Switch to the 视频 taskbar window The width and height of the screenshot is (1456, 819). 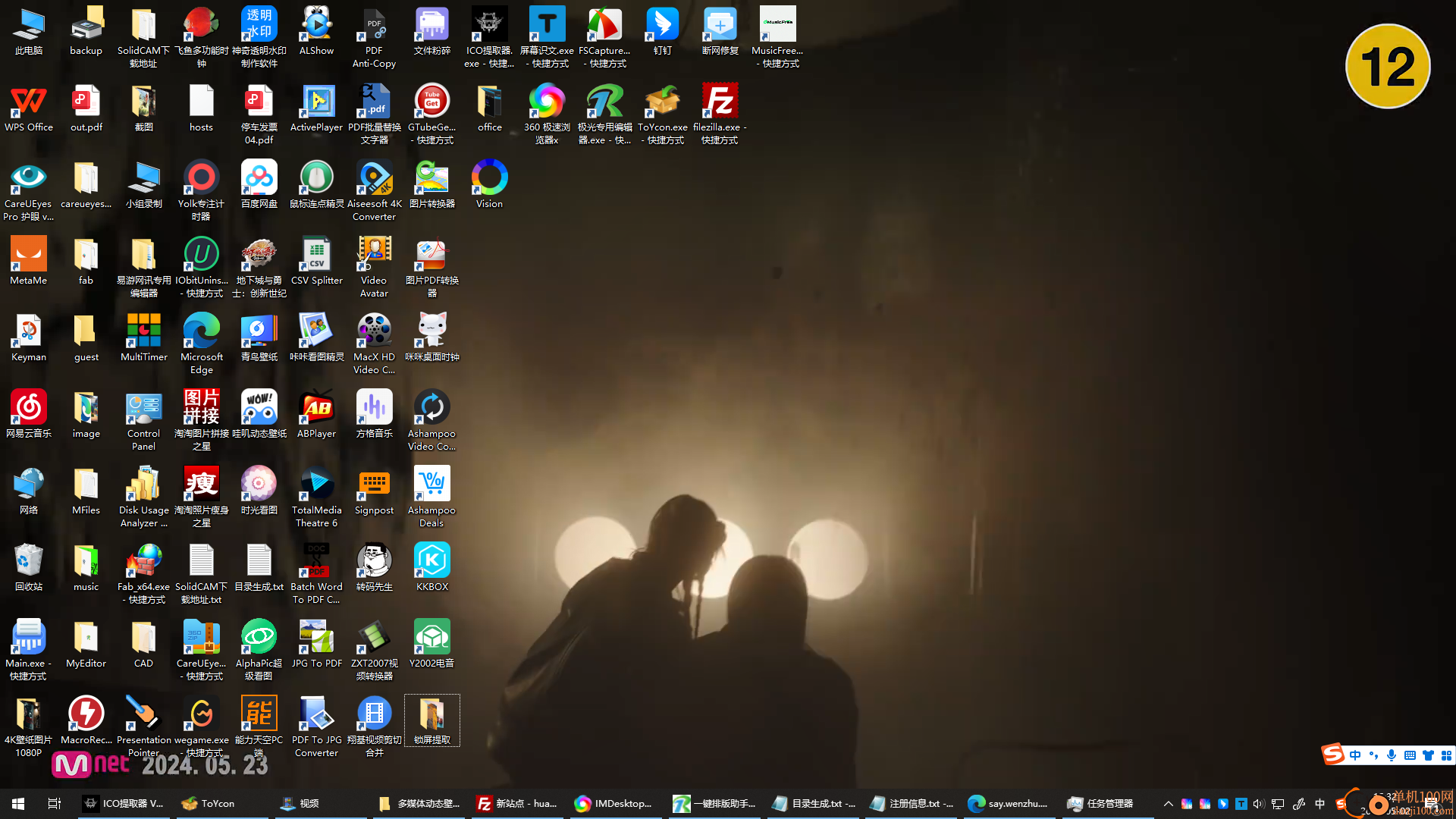coord(322,803)
